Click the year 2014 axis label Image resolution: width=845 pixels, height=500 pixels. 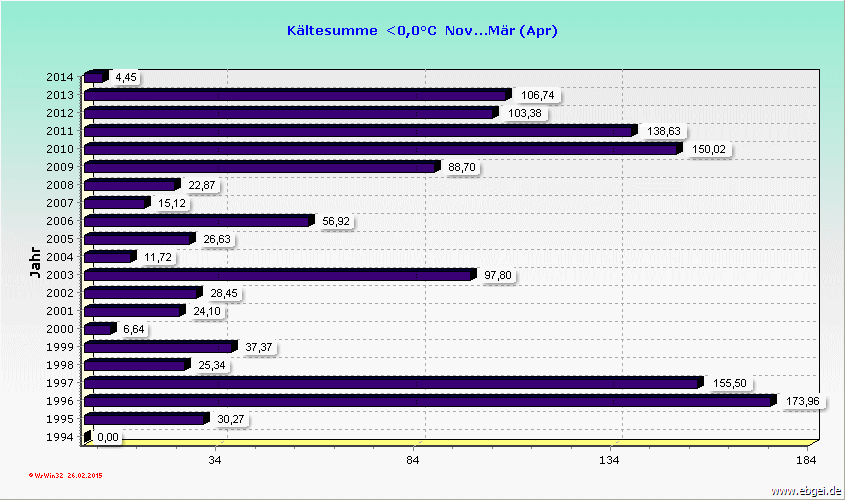pos(59,77)
